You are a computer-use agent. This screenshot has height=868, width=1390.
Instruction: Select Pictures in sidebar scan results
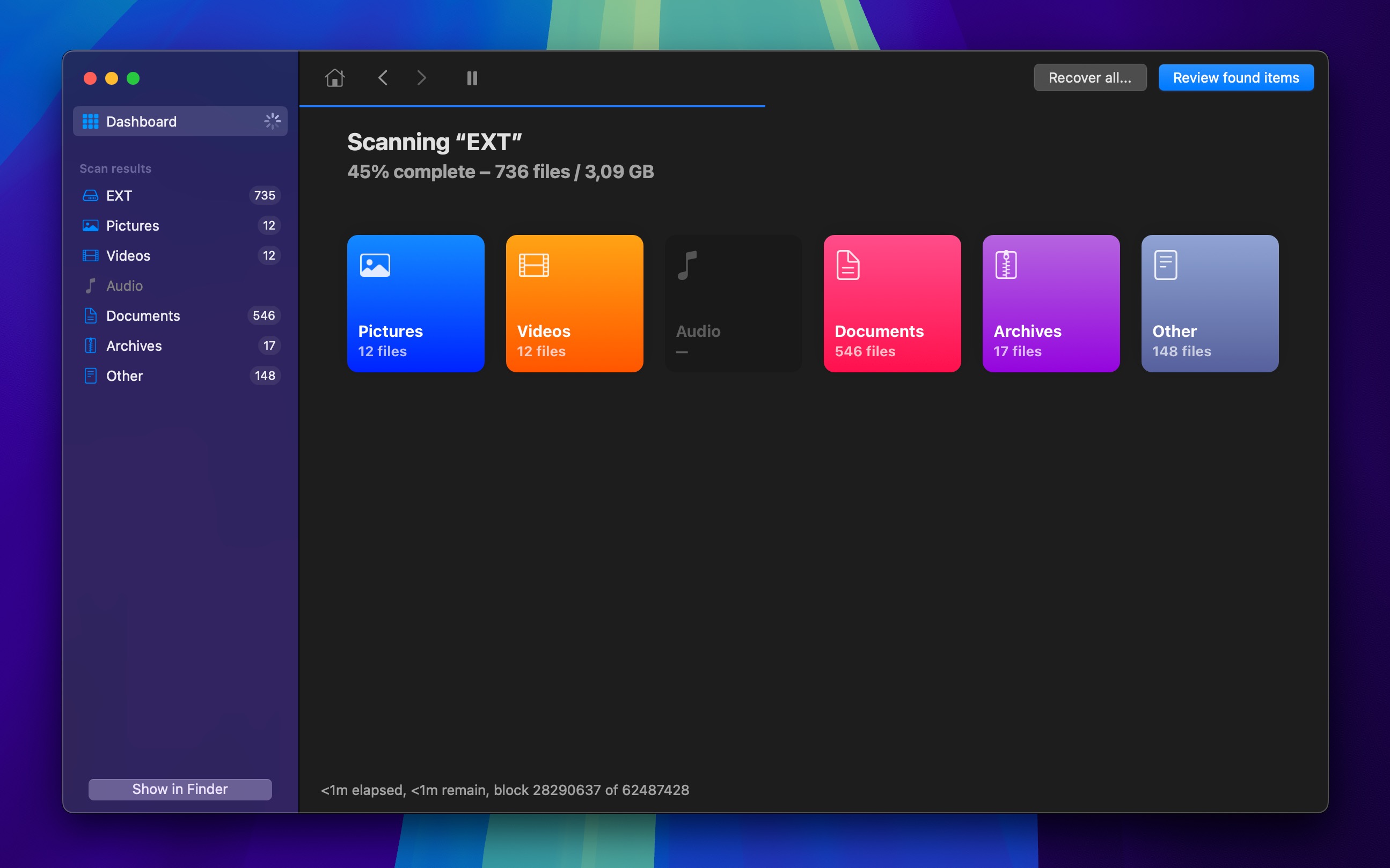179,226
